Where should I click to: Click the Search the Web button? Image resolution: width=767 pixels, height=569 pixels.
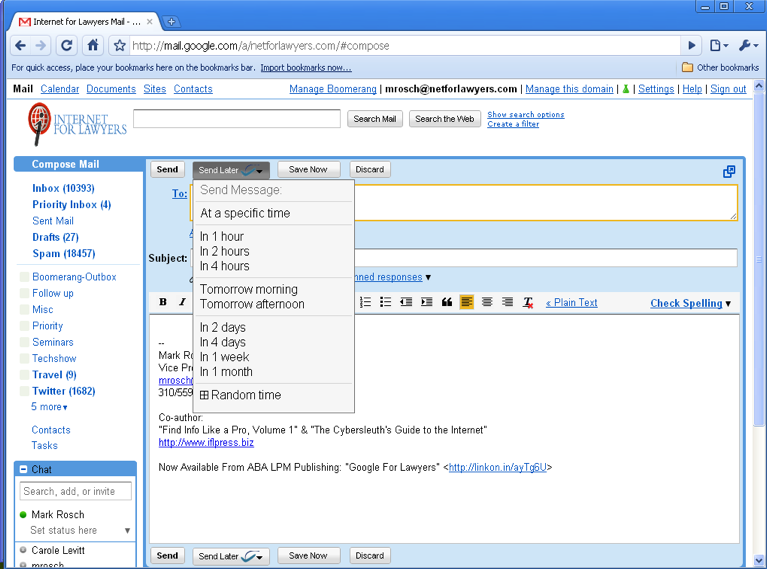[445, 119]
